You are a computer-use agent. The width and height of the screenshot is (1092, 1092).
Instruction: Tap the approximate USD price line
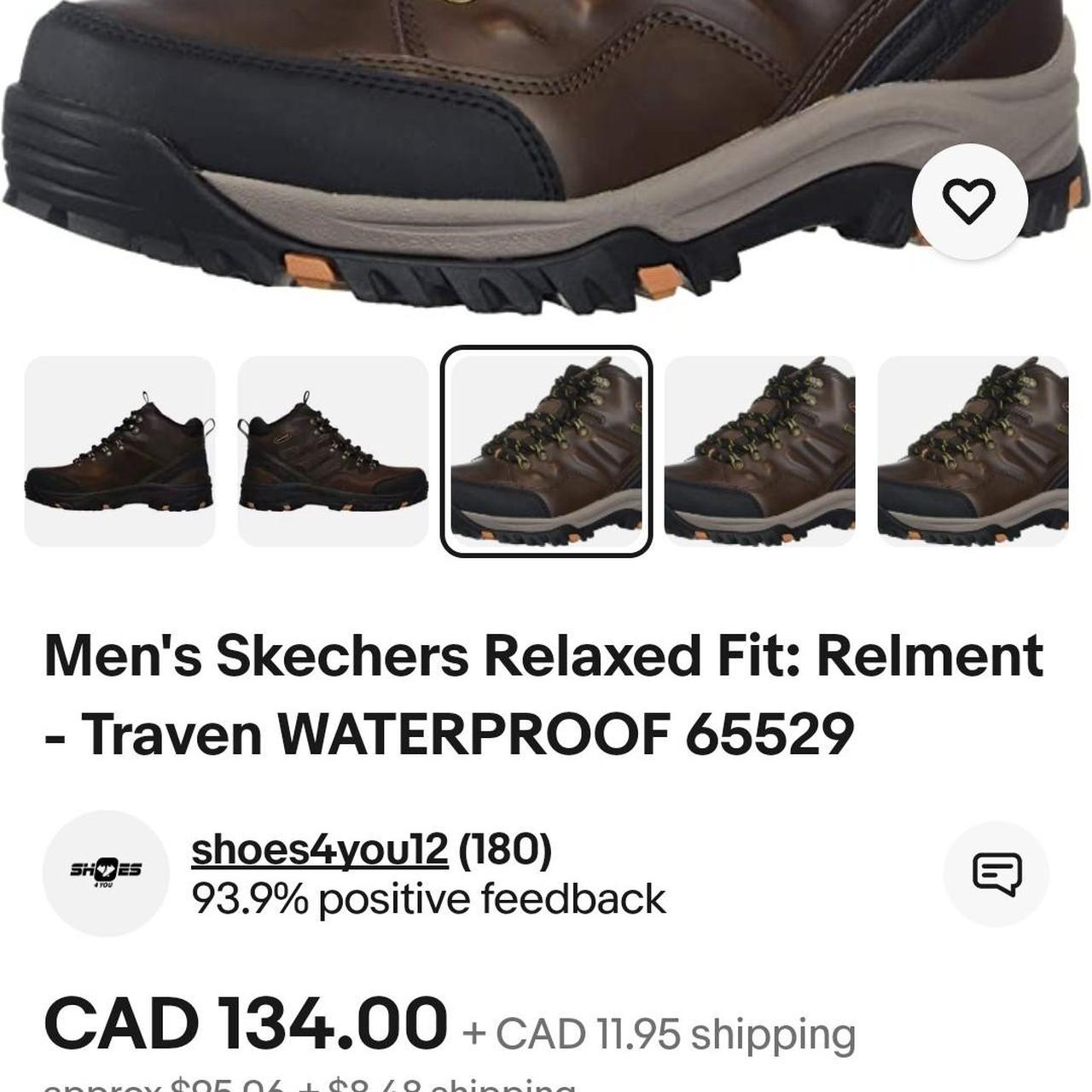309,1084
